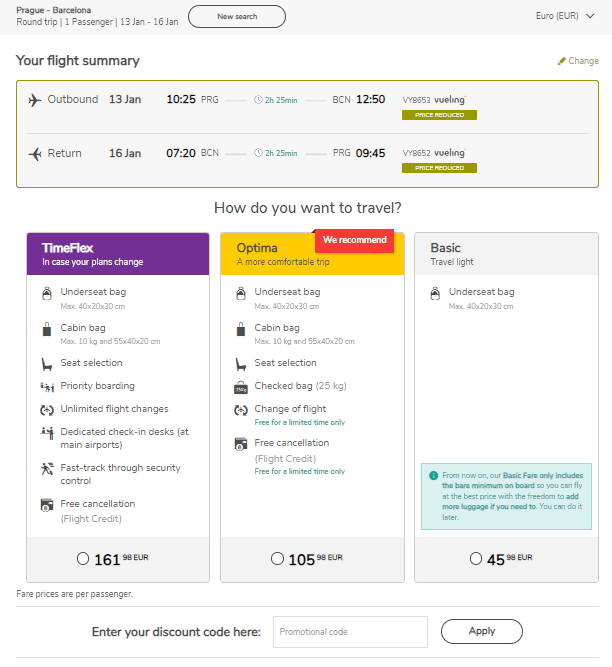
Task: Click the Basic fare header
Action: [x=506, y=254]
